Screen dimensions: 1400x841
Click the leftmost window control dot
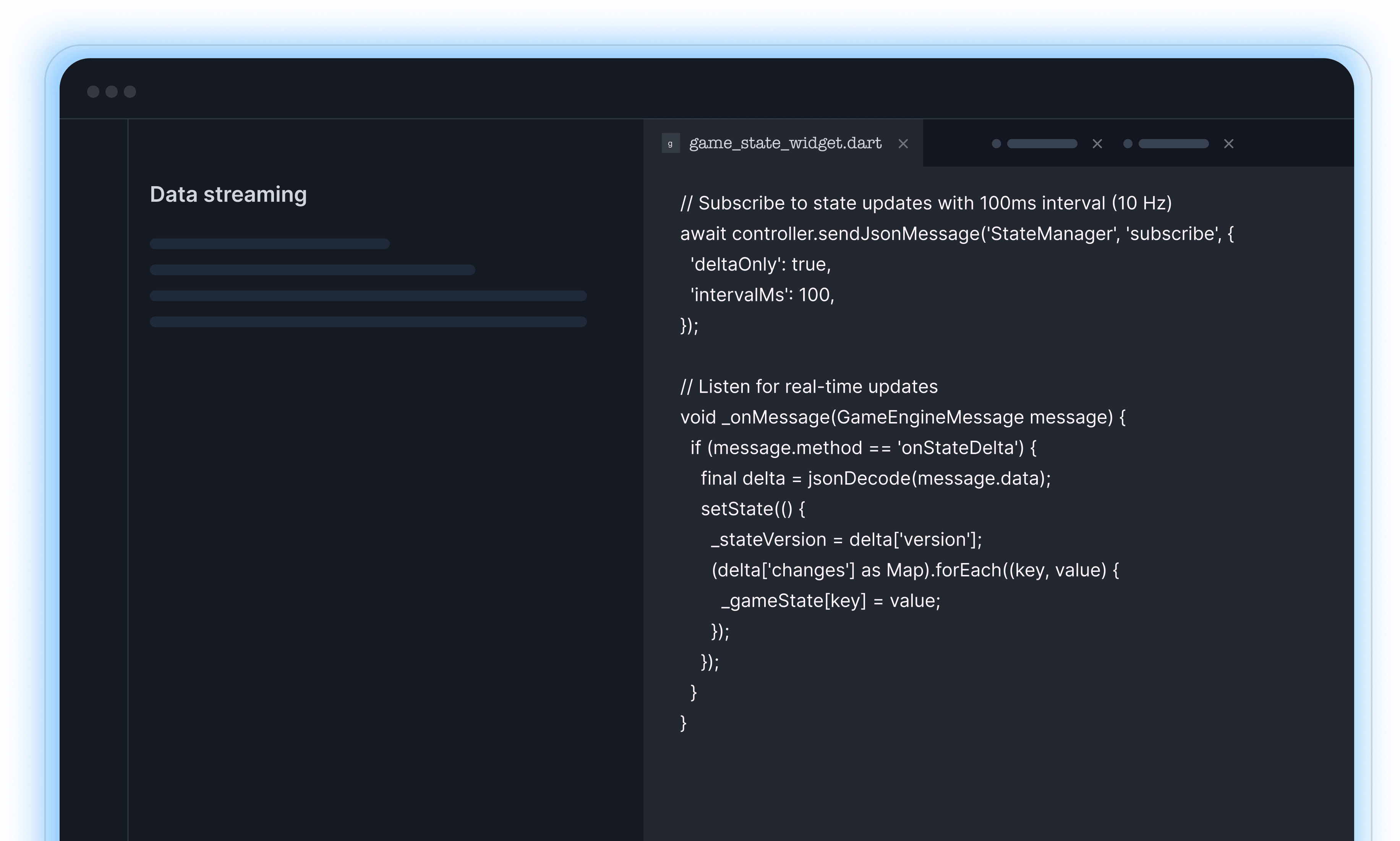(94, 92)
